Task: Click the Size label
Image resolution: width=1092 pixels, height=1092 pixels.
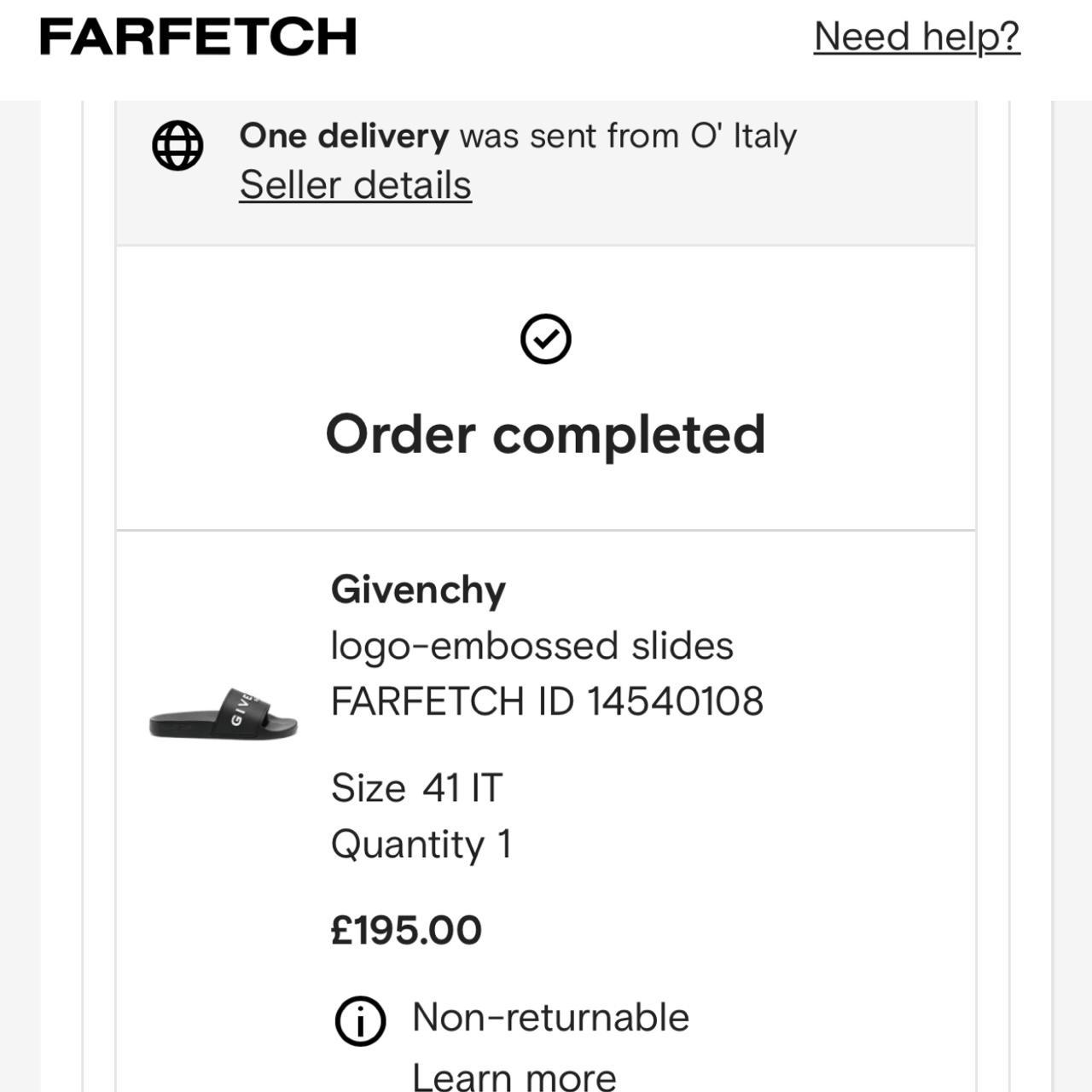Action: (369, 787)
